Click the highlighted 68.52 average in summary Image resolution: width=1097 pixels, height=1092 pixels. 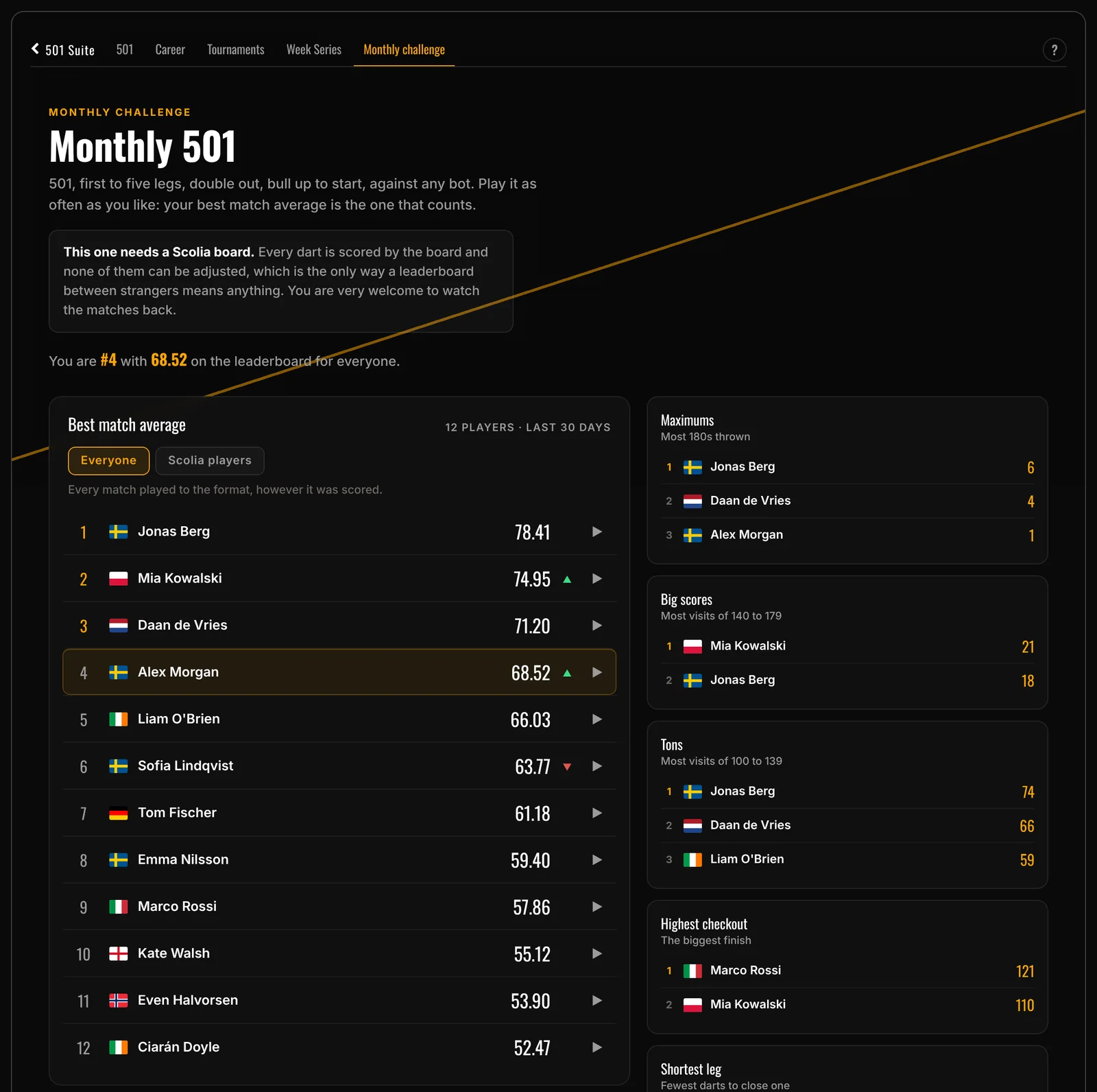(x=169, y=360)
